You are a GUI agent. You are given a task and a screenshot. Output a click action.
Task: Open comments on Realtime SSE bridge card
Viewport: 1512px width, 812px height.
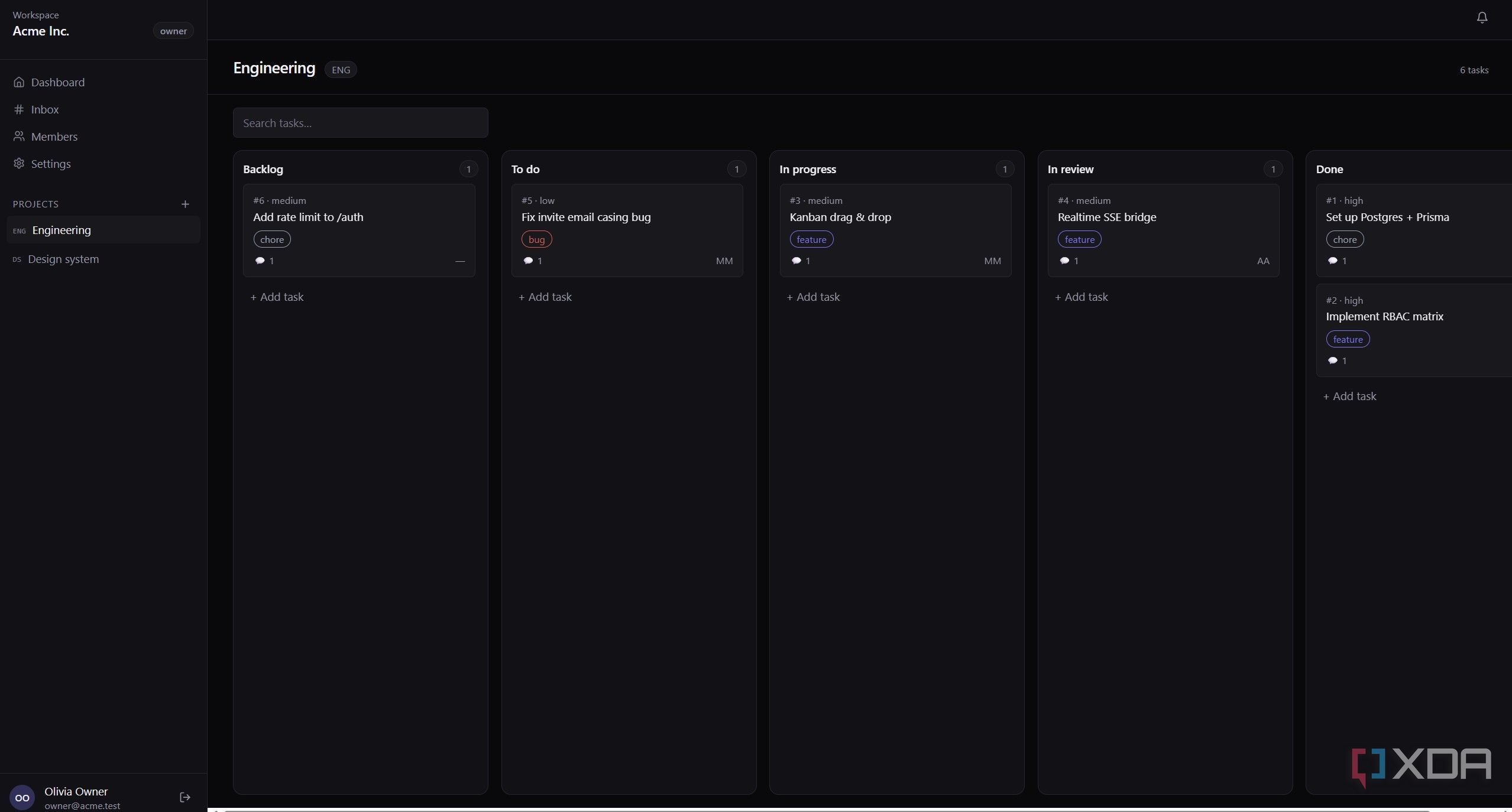coord(1069,261)
